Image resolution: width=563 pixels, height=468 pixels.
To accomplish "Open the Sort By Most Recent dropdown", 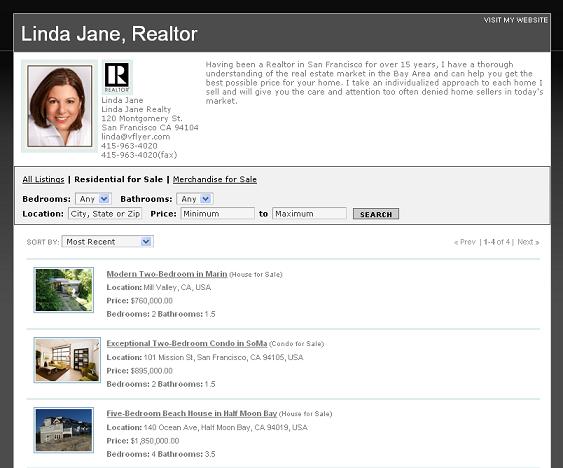I will (108, 242).
